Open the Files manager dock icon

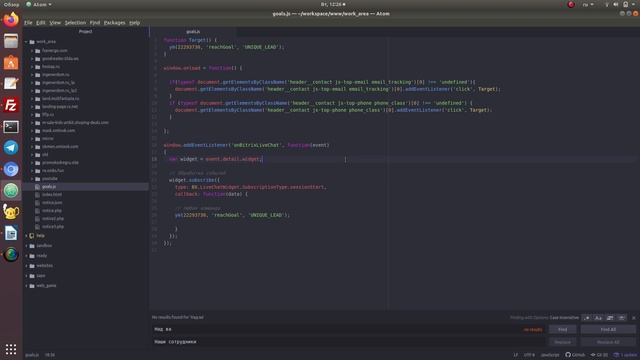click(x=11, y=41)
